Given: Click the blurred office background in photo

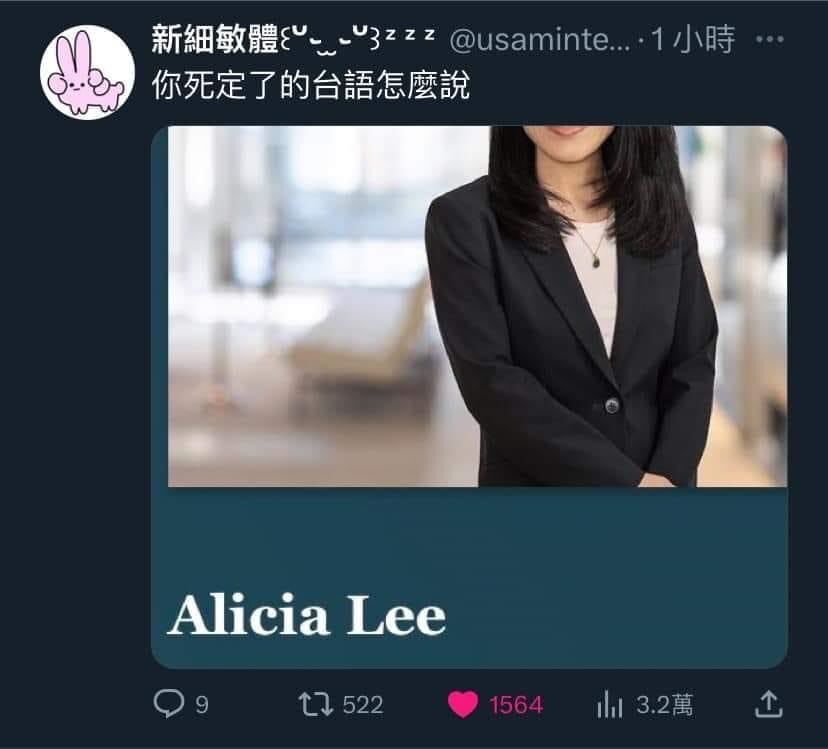Looking at the screenshot, I should 296,306.
